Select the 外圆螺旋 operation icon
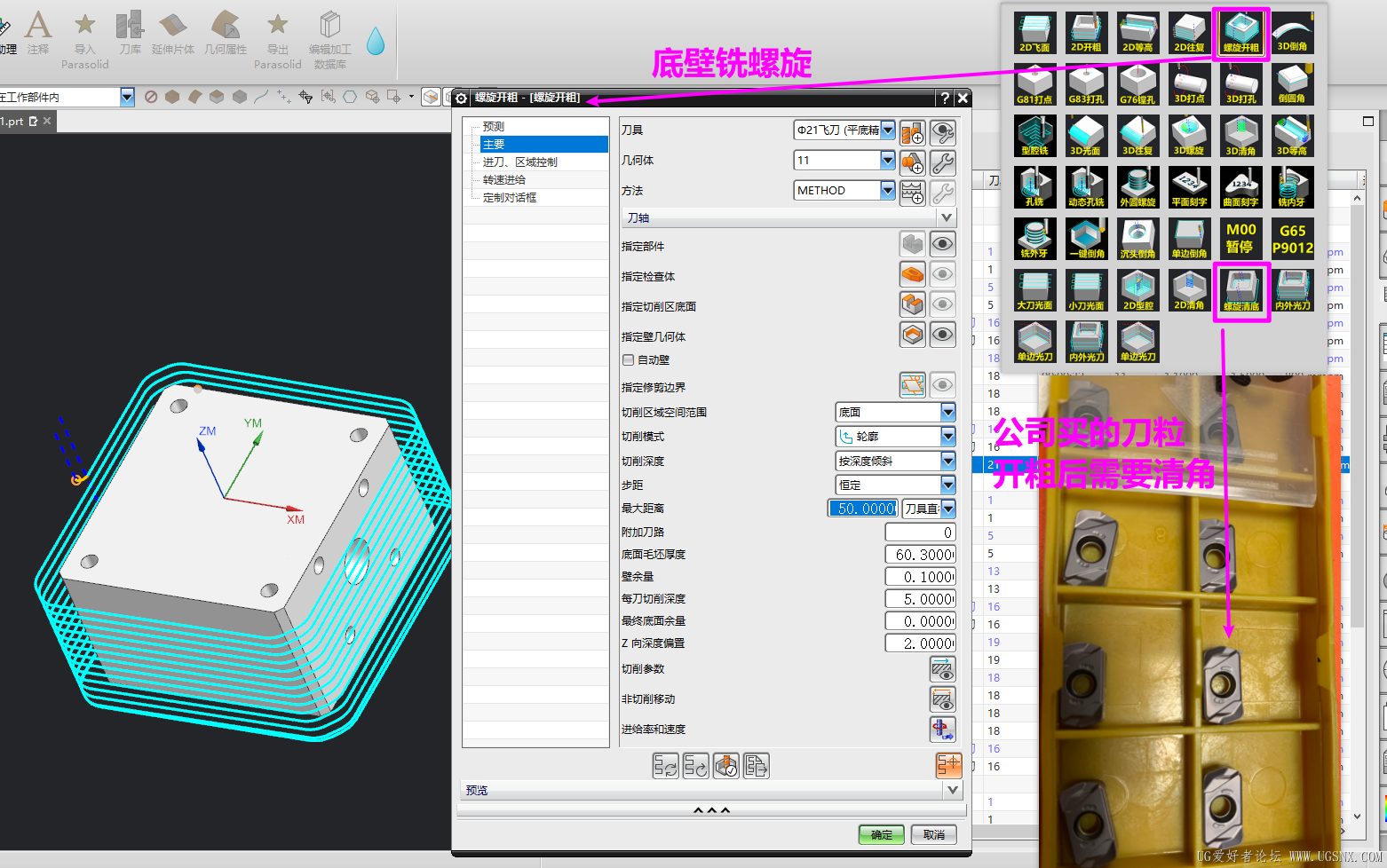This screenshot has width=1387, height=868. [x=1138, y=187]
